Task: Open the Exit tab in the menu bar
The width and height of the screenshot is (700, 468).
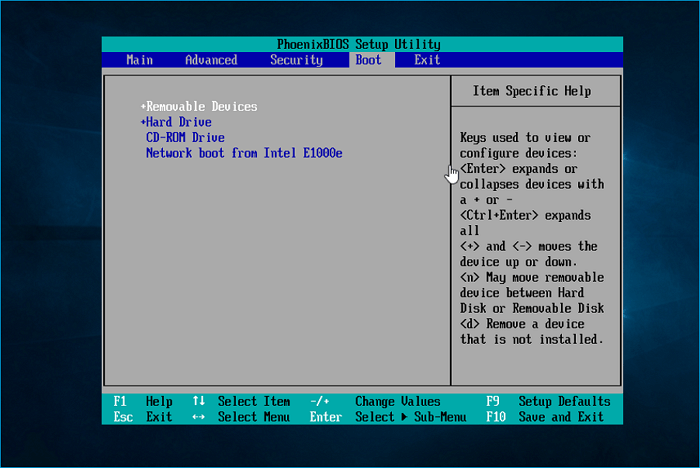Action: 427,60
